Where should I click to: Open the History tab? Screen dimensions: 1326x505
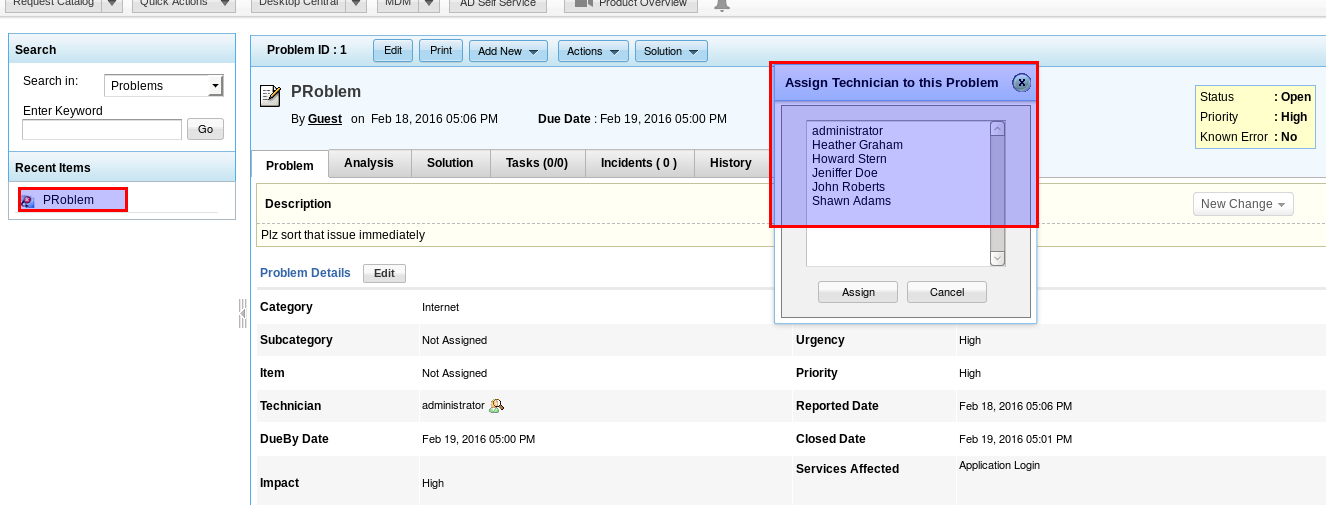[730, 163]
